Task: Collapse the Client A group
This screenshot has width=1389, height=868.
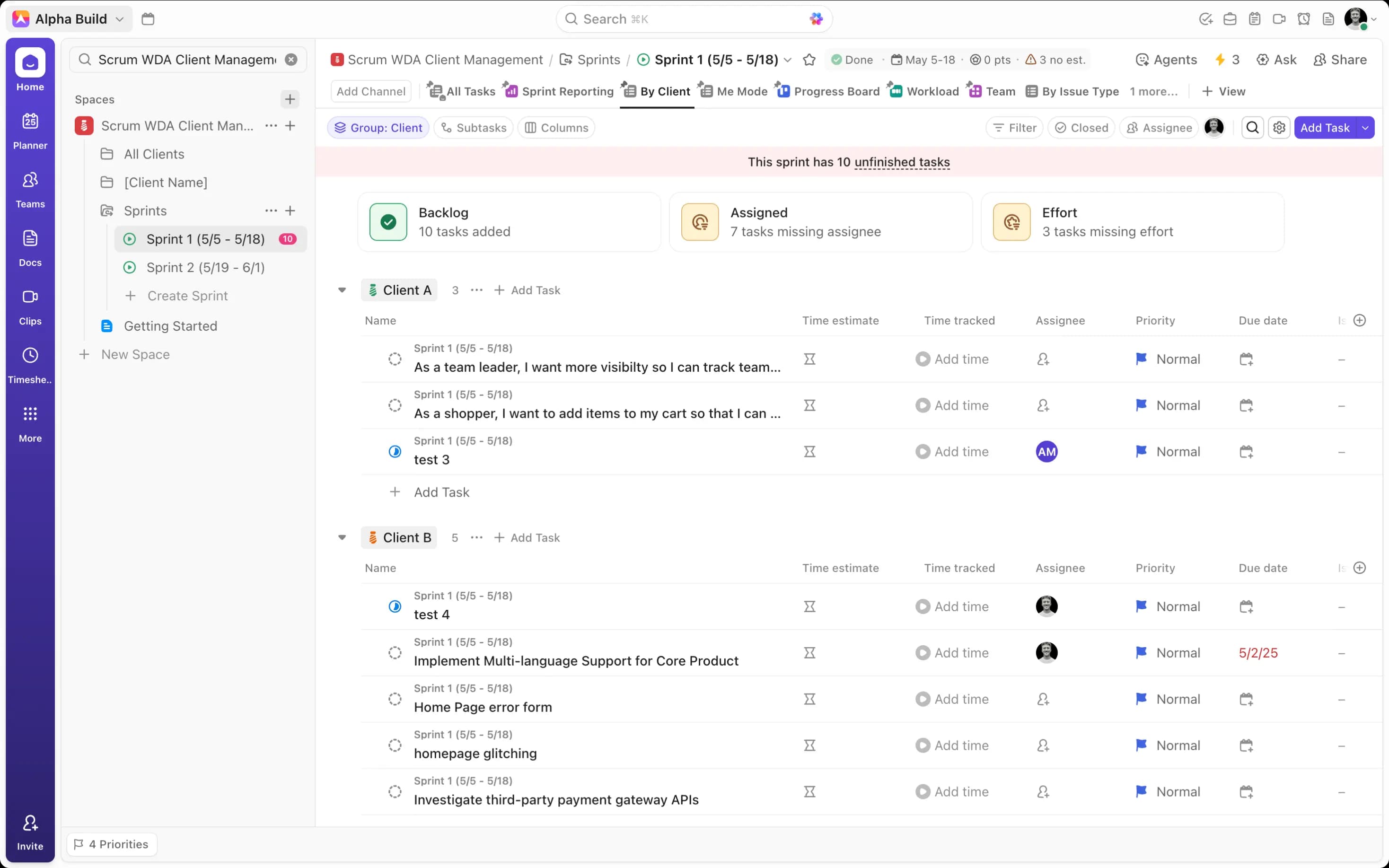Action: click(x=342, y=290)
